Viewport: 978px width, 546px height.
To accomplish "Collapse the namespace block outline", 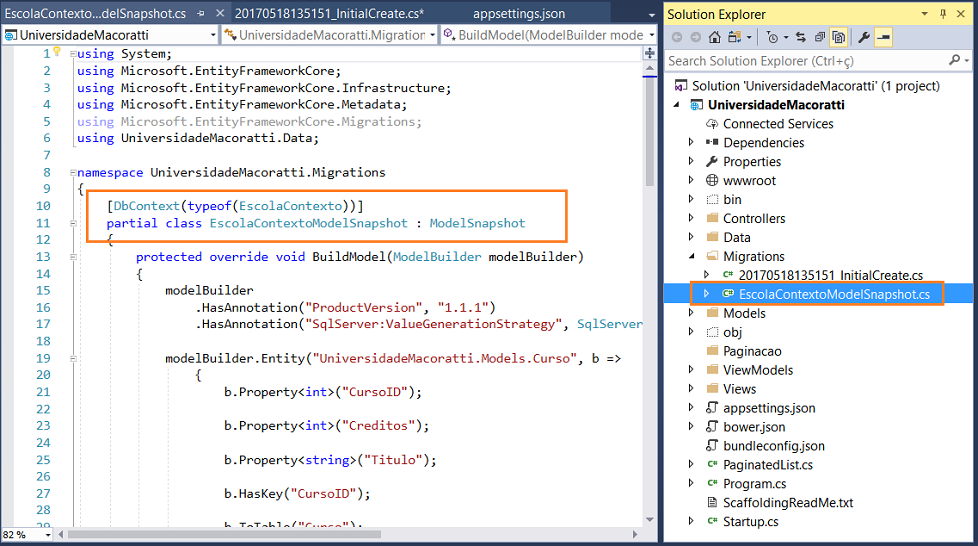I will point(73,172).
